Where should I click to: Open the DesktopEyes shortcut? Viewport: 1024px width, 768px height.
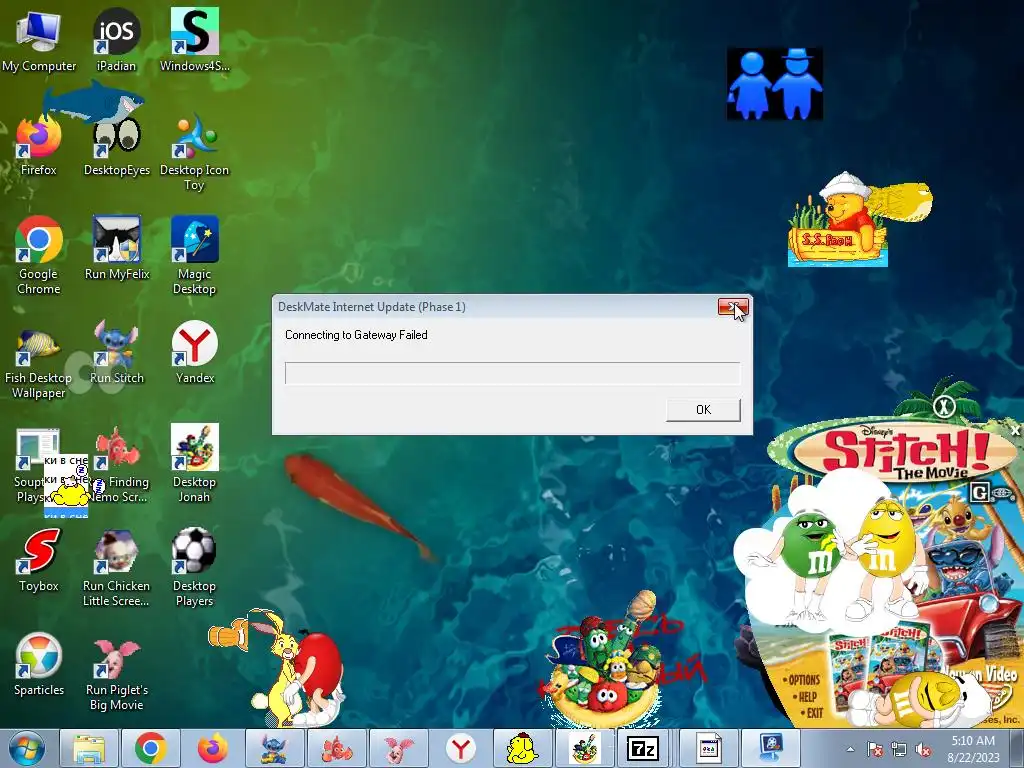click(x=116, y=145)
